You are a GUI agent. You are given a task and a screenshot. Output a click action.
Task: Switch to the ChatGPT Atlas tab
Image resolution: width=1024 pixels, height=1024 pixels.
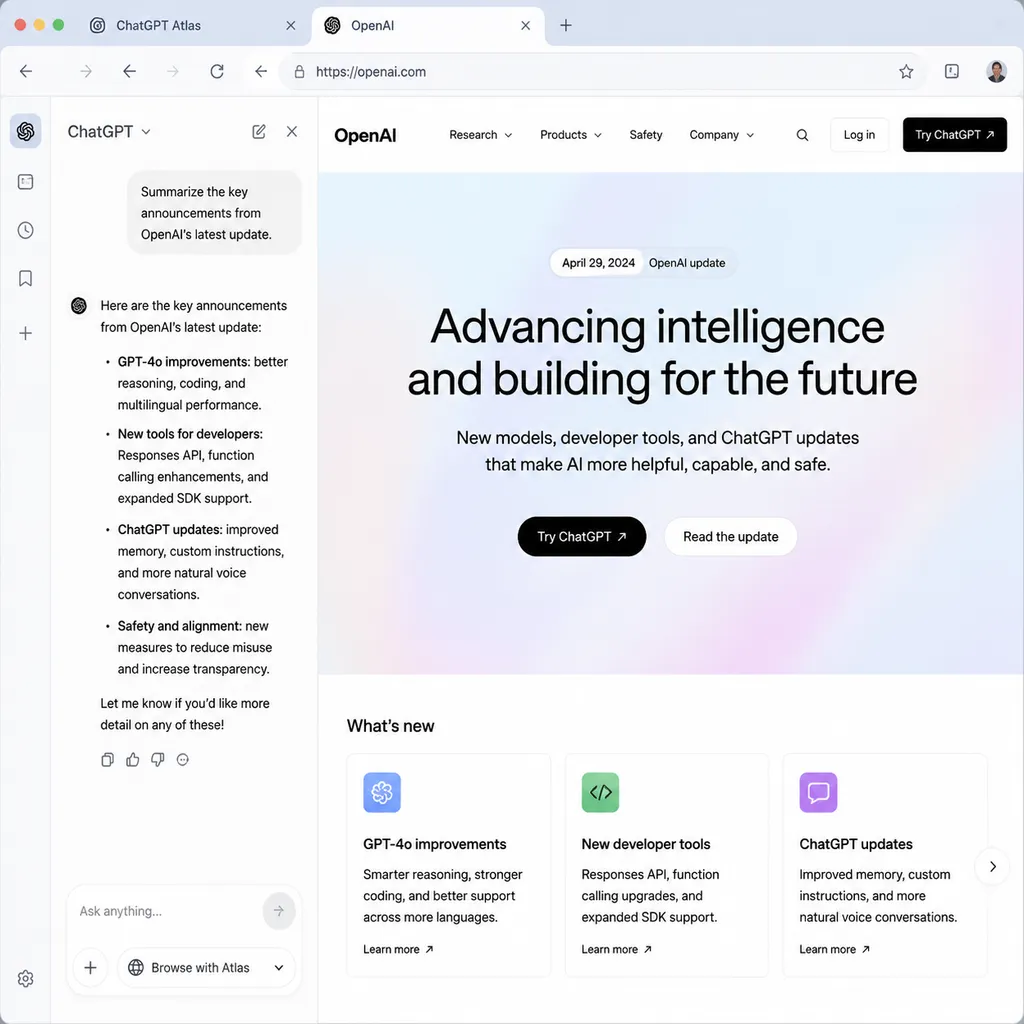[158, 25]
